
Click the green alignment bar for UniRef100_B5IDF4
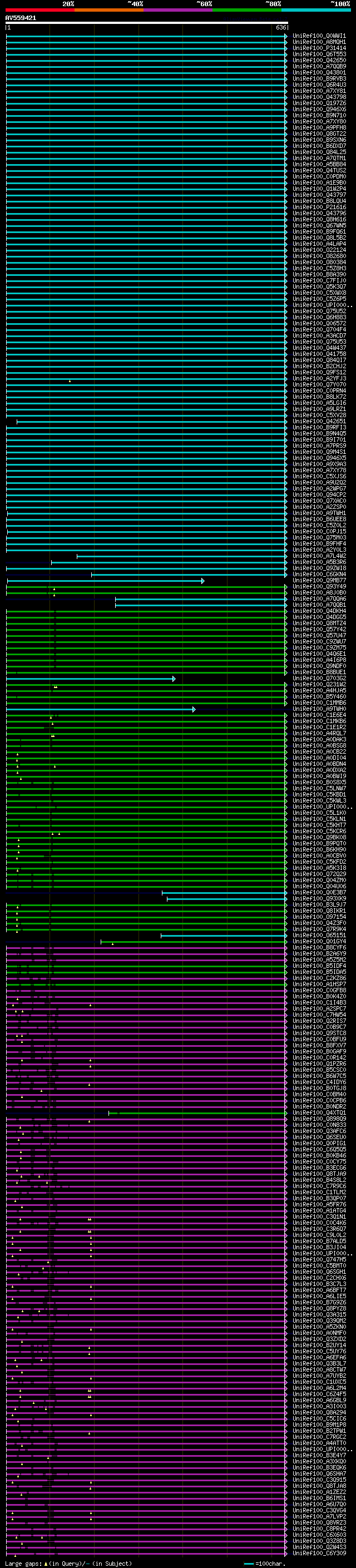coord(147,966)
